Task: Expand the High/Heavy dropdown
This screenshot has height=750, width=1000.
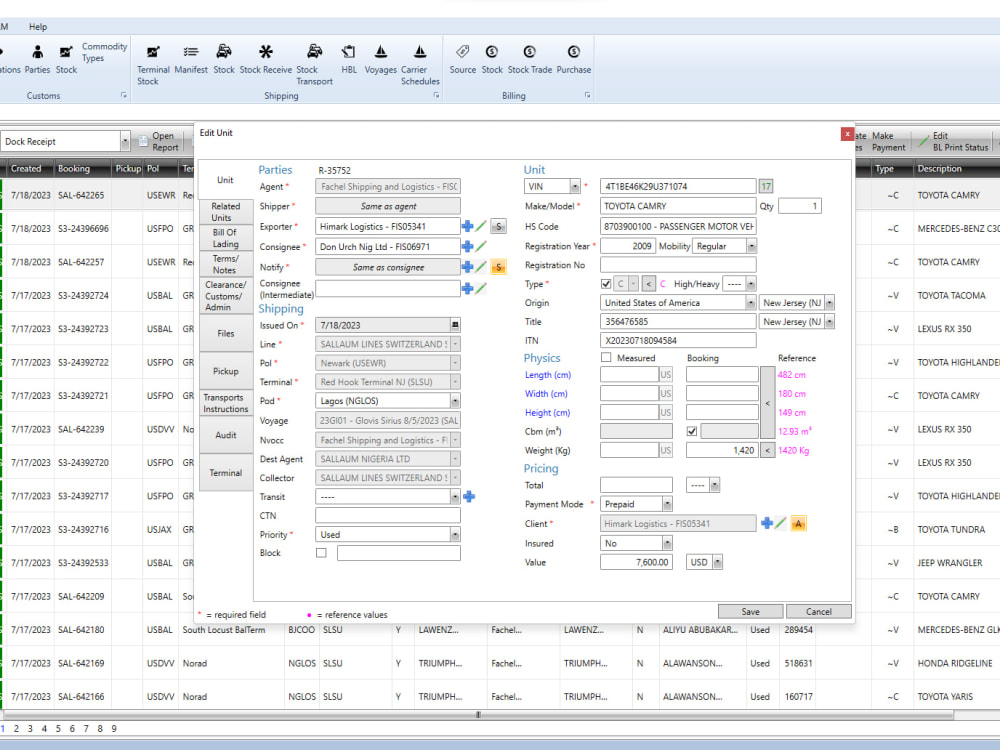Action: coord(751,284)
